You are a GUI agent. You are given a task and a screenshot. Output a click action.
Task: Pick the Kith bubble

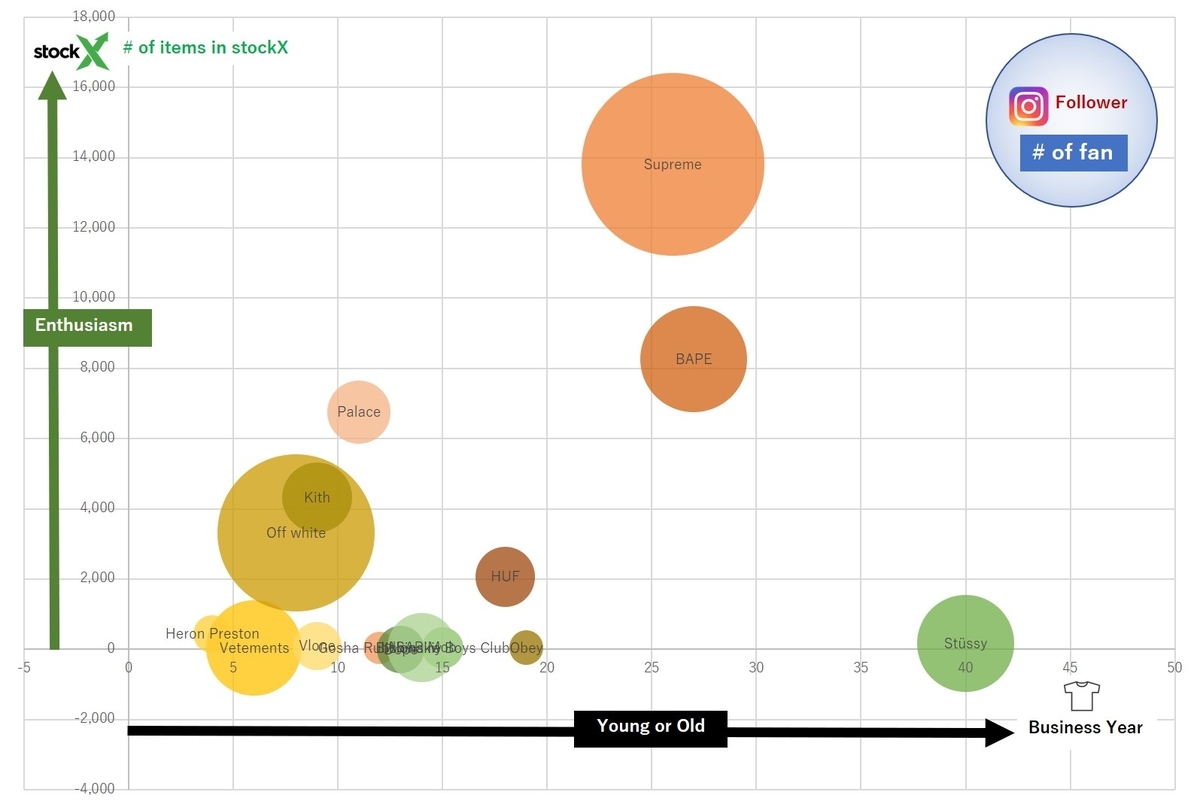click(317, 497)
